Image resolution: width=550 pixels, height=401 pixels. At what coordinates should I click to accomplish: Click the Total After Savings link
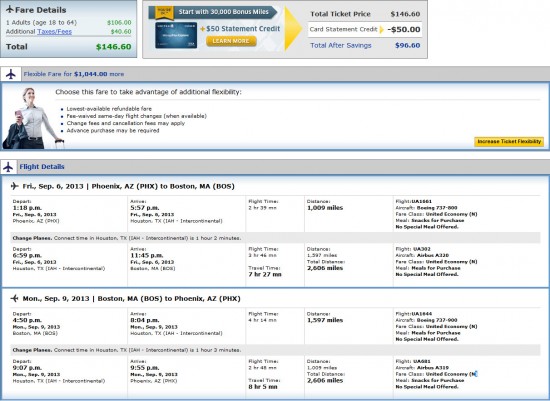pos(341,45)
